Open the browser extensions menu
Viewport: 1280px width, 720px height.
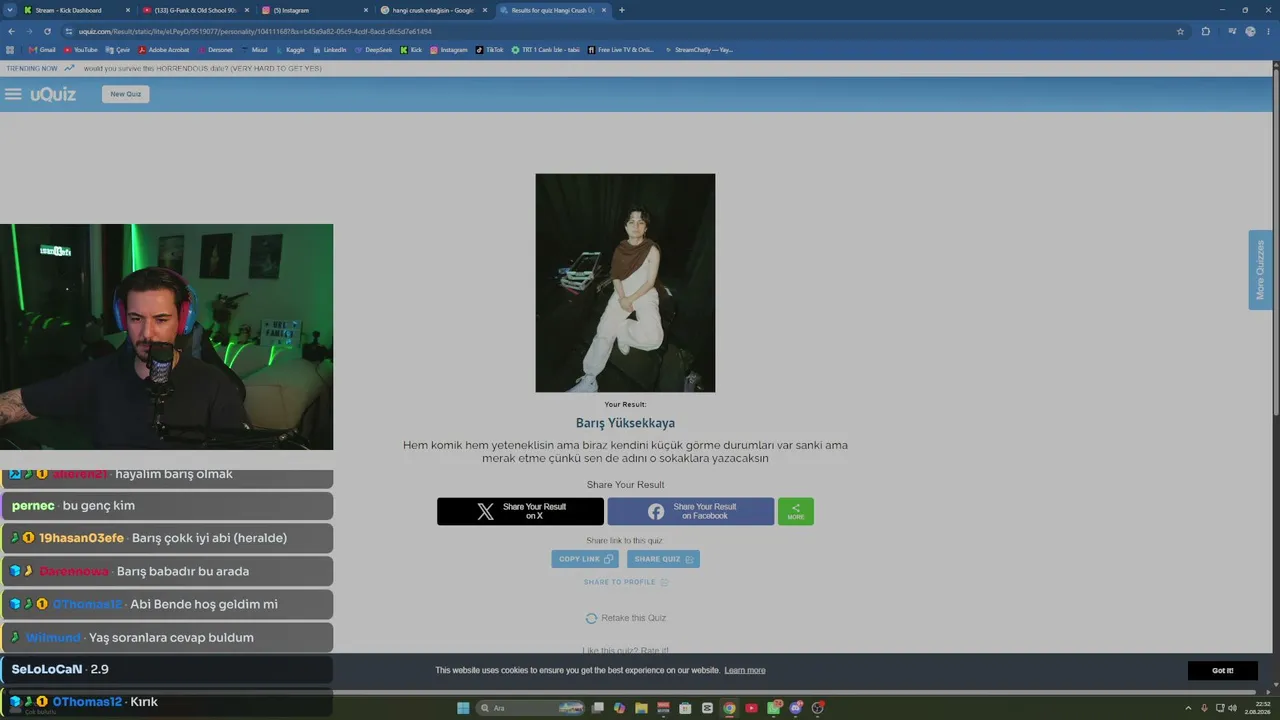pos(1206,31)
